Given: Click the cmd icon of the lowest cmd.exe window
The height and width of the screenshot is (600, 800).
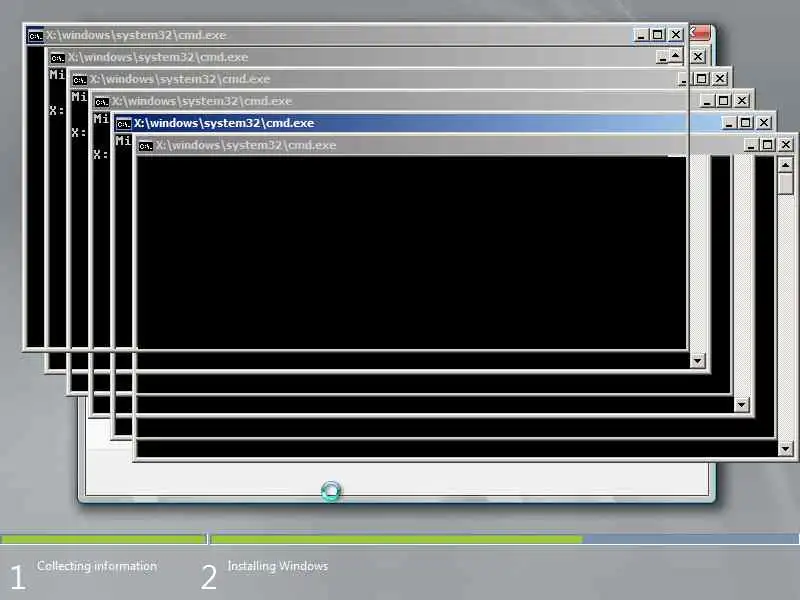Looking at the screenshot, I should click(x=145, y=146).
